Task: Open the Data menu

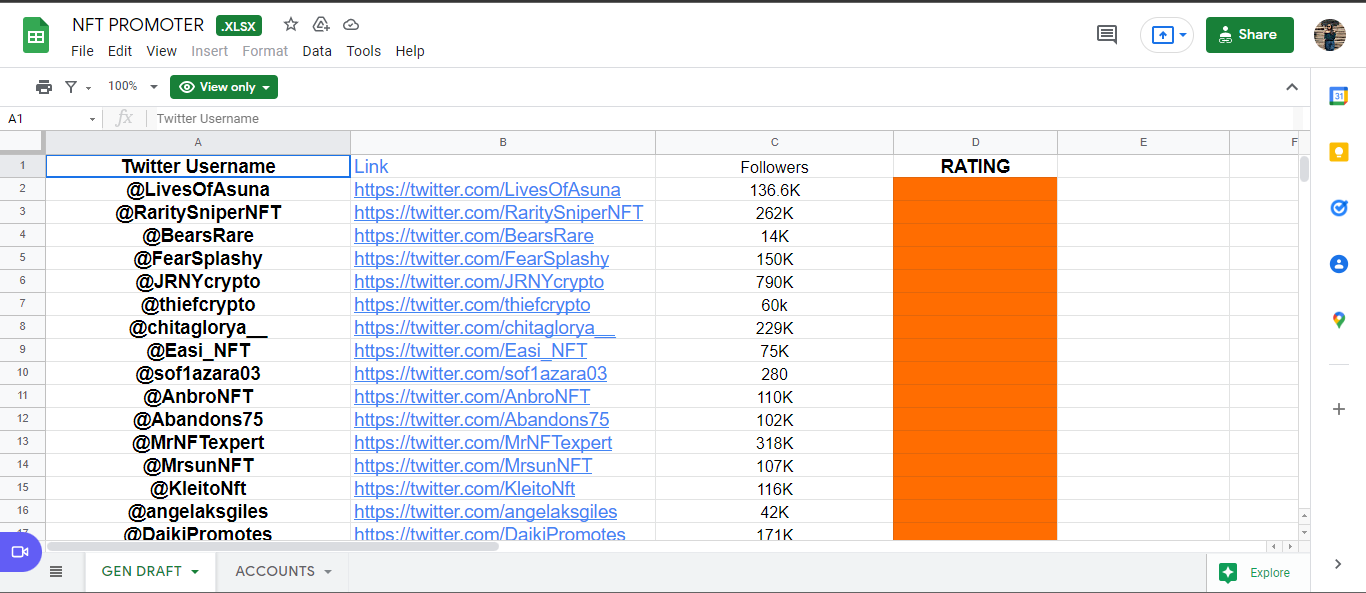Action: point(317,51)
